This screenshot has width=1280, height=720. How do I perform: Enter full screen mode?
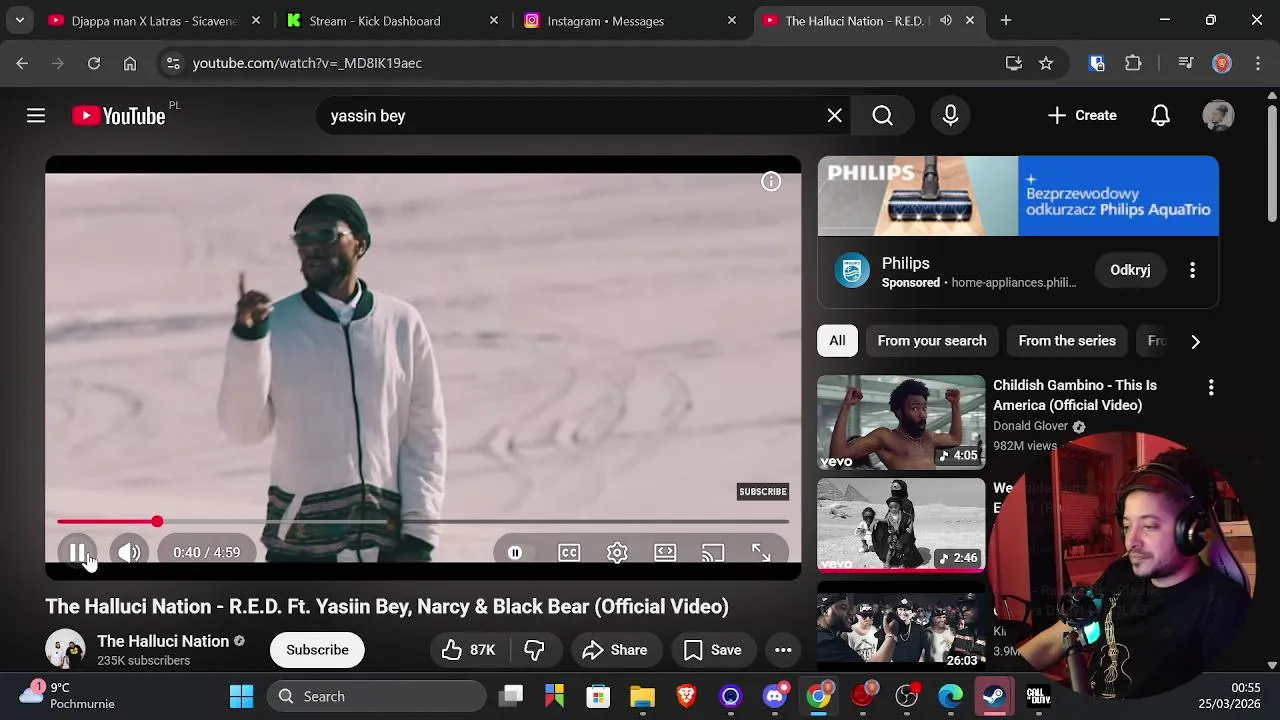[x=761, y=552]
